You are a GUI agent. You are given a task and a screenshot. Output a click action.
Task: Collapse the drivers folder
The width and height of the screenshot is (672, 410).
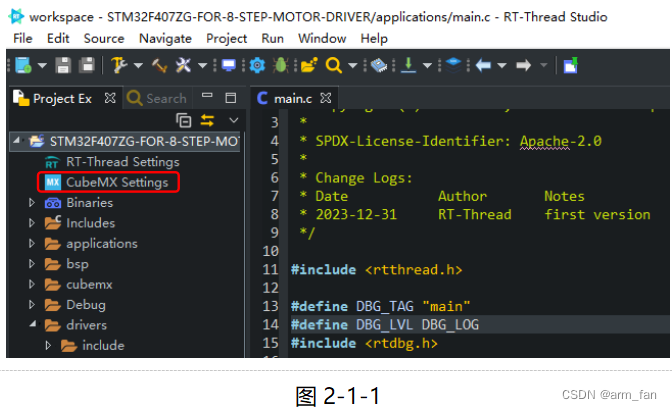33,324
